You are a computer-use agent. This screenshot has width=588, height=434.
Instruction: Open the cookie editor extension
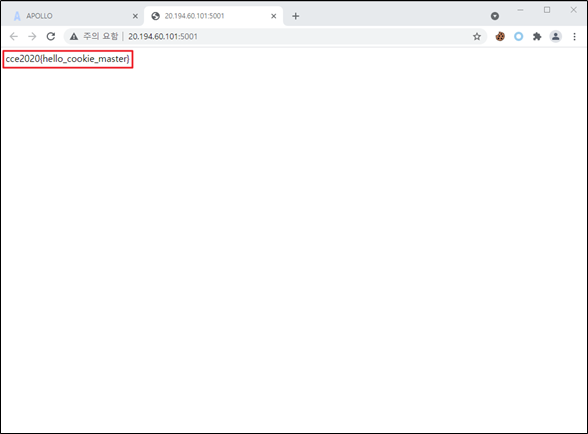click(500, 36)
